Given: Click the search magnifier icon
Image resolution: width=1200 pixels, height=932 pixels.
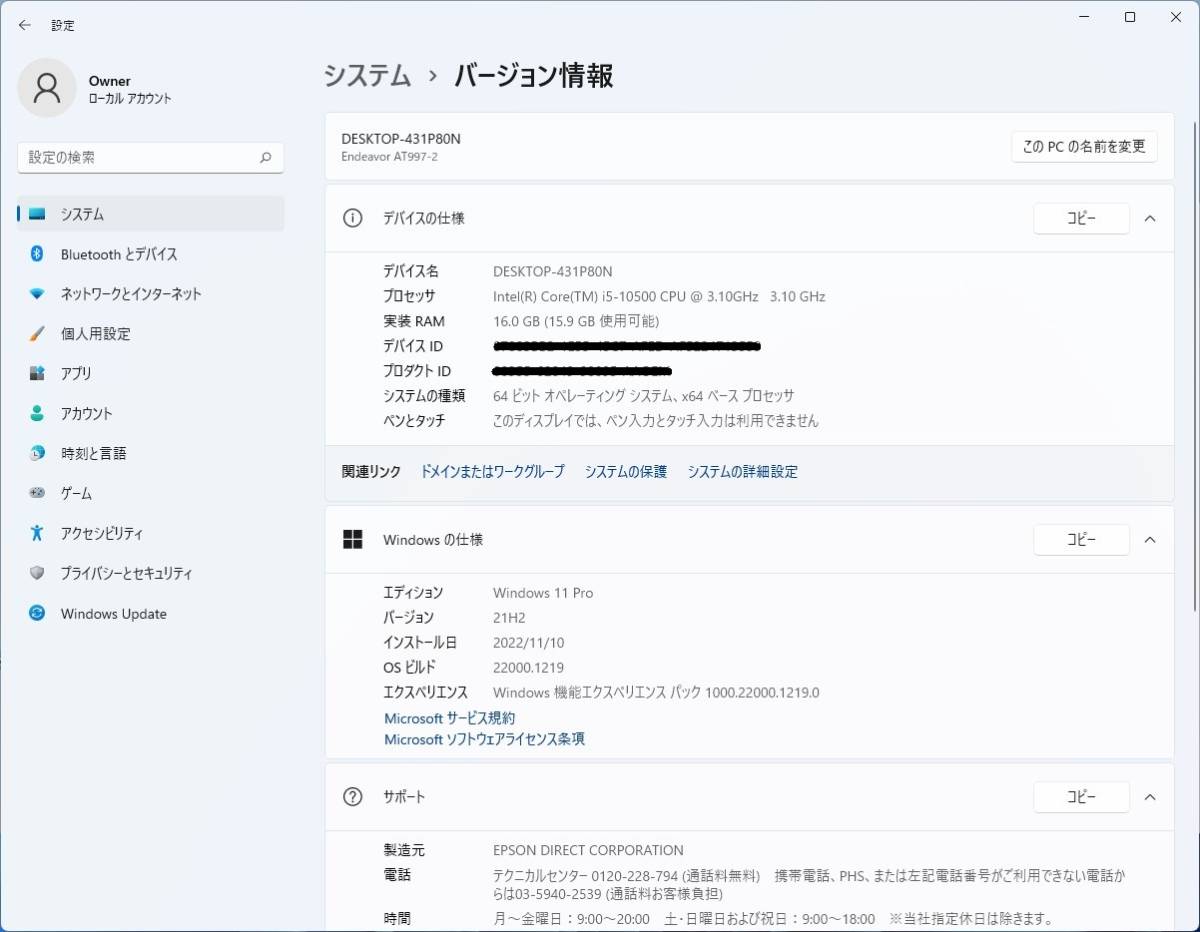Looking at the screenshot, I should 266,158.
